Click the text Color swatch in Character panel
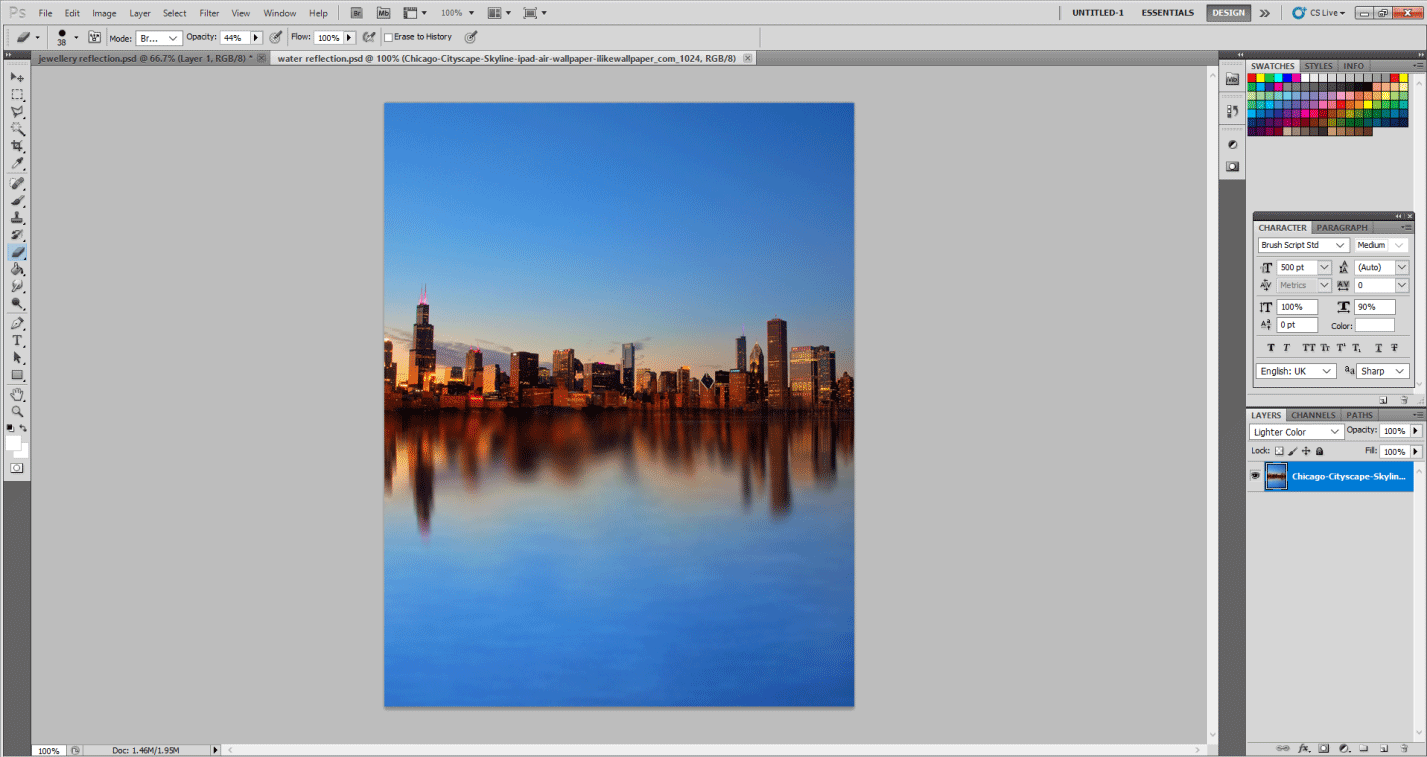The width and height of the screenshot is (1427, 757). pos(1375,325)
